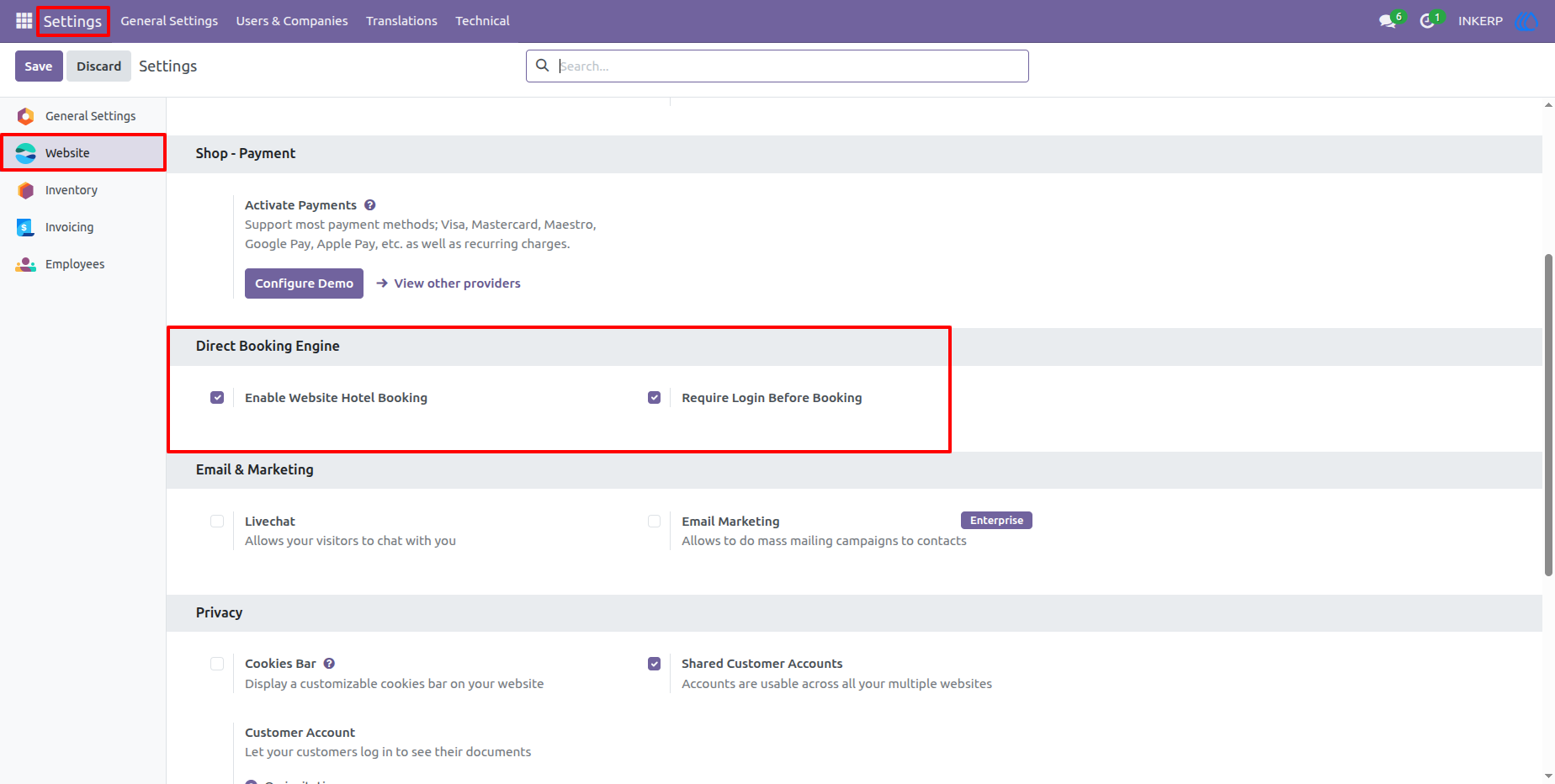Open the Translations menu
This screenshot has height=784, width=1555.
coord(401,21)
